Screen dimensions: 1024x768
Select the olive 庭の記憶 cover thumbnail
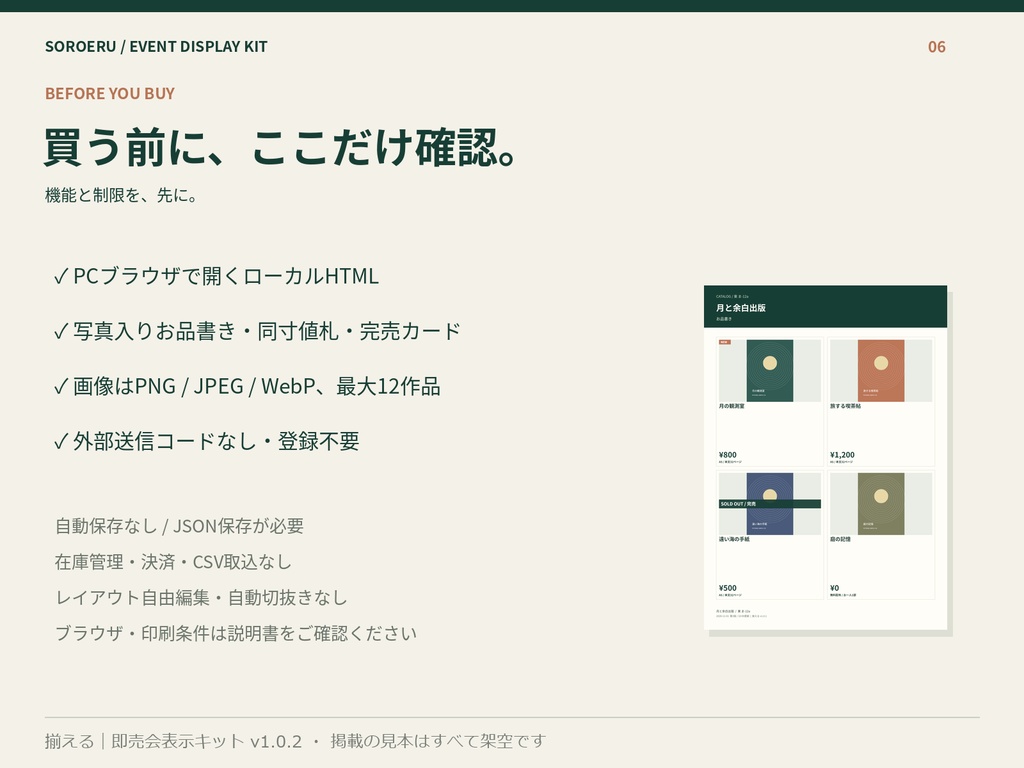881,504
